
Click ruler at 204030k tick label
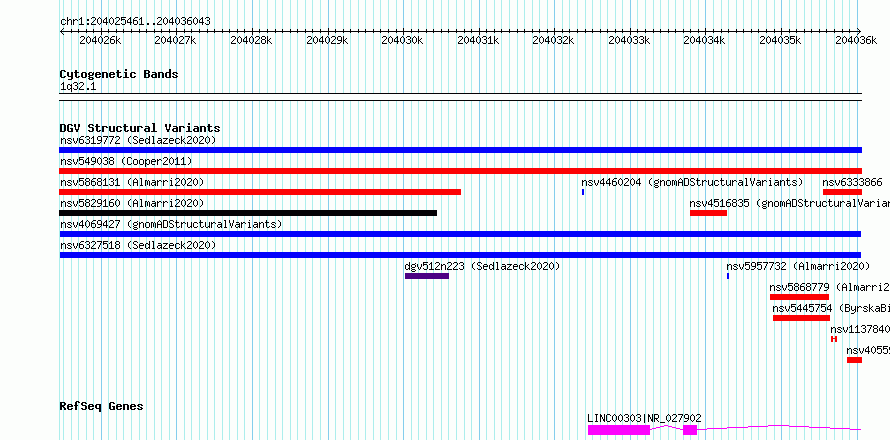coord(402,40)
